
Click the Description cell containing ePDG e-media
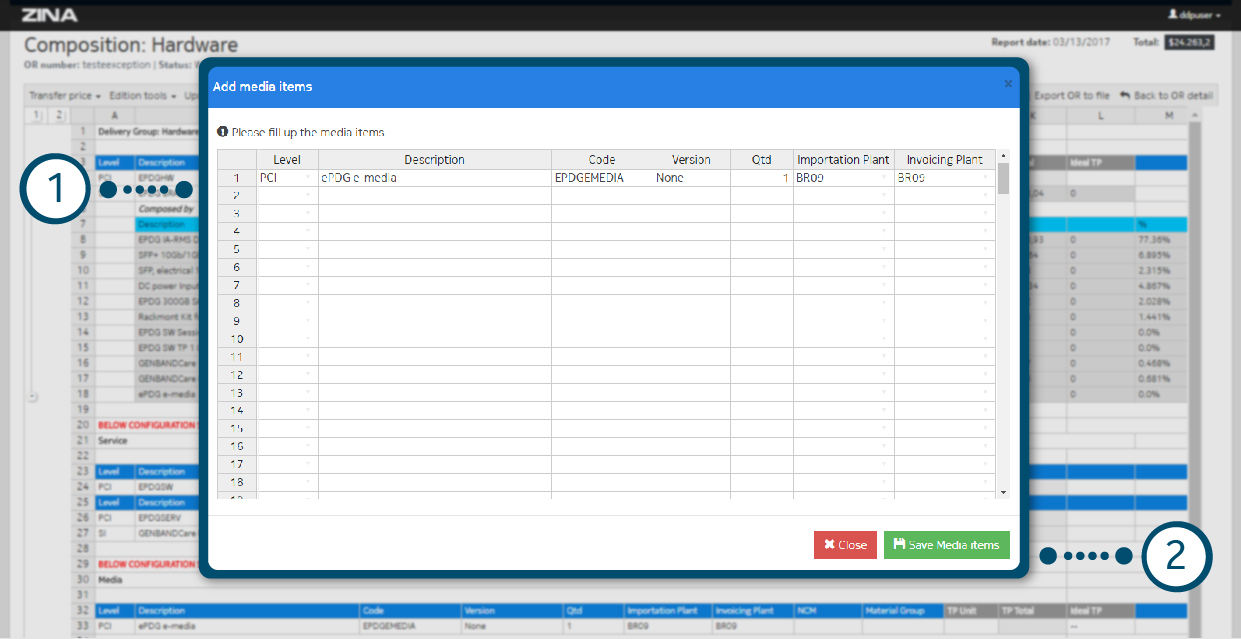pos(434,178)
